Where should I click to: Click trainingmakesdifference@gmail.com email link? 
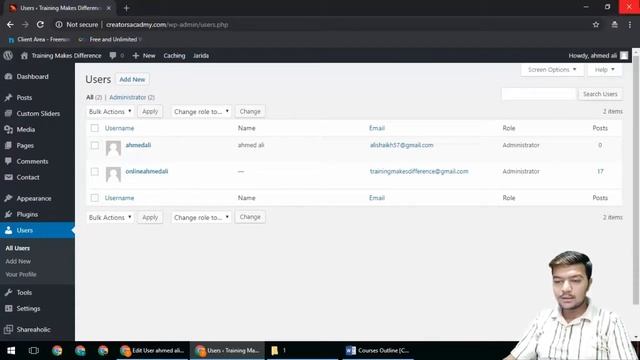419,171
